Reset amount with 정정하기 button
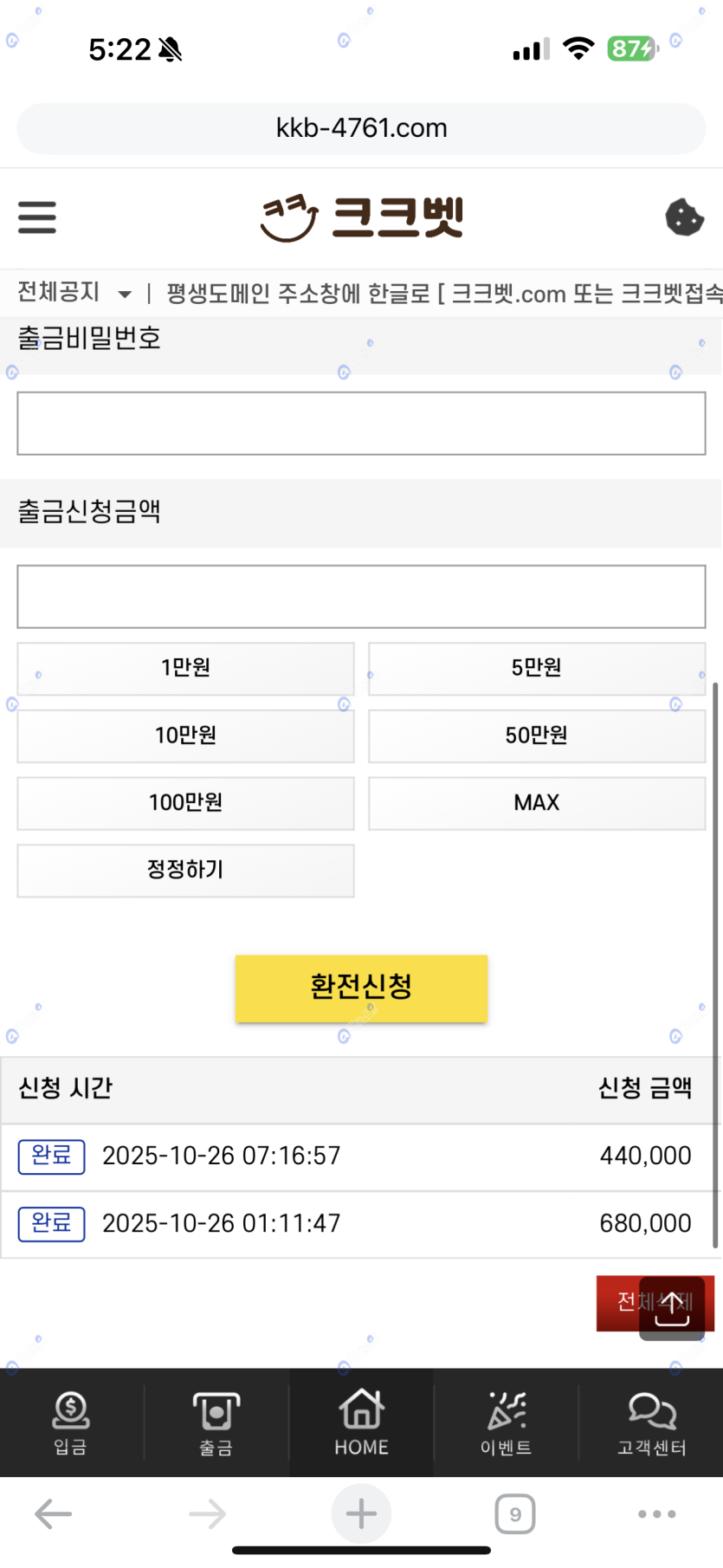 click(x=185, y=870)
